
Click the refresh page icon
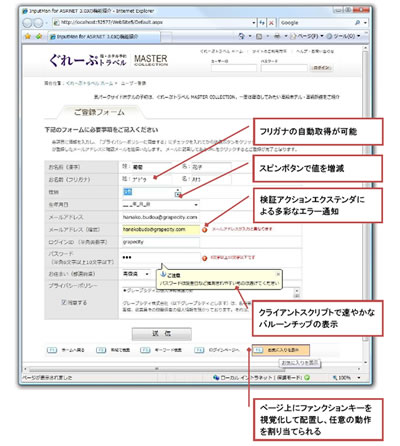coord(262,23)
